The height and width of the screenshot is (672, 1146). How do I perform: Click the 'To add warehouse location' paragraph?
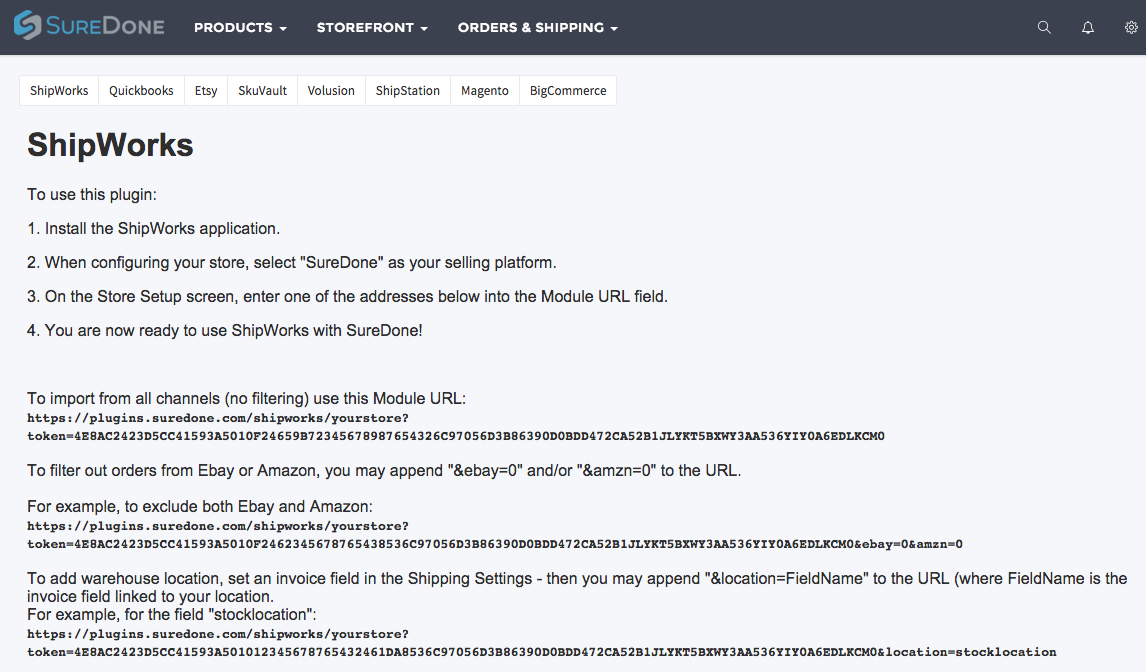tap(577, 587)
